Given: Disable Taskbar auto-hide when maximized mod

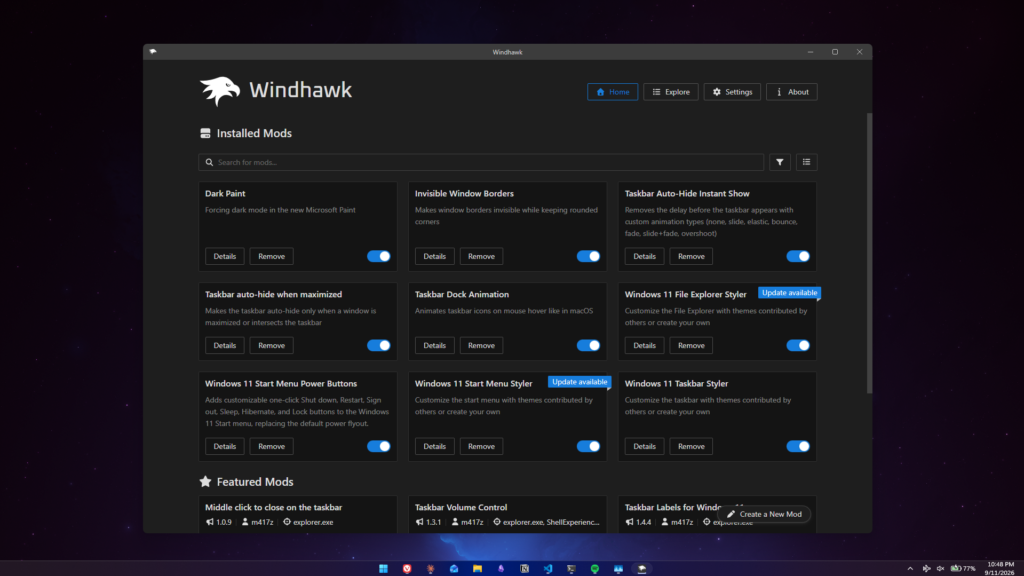Looking at the screenshot, I should (x=379, y=345).
